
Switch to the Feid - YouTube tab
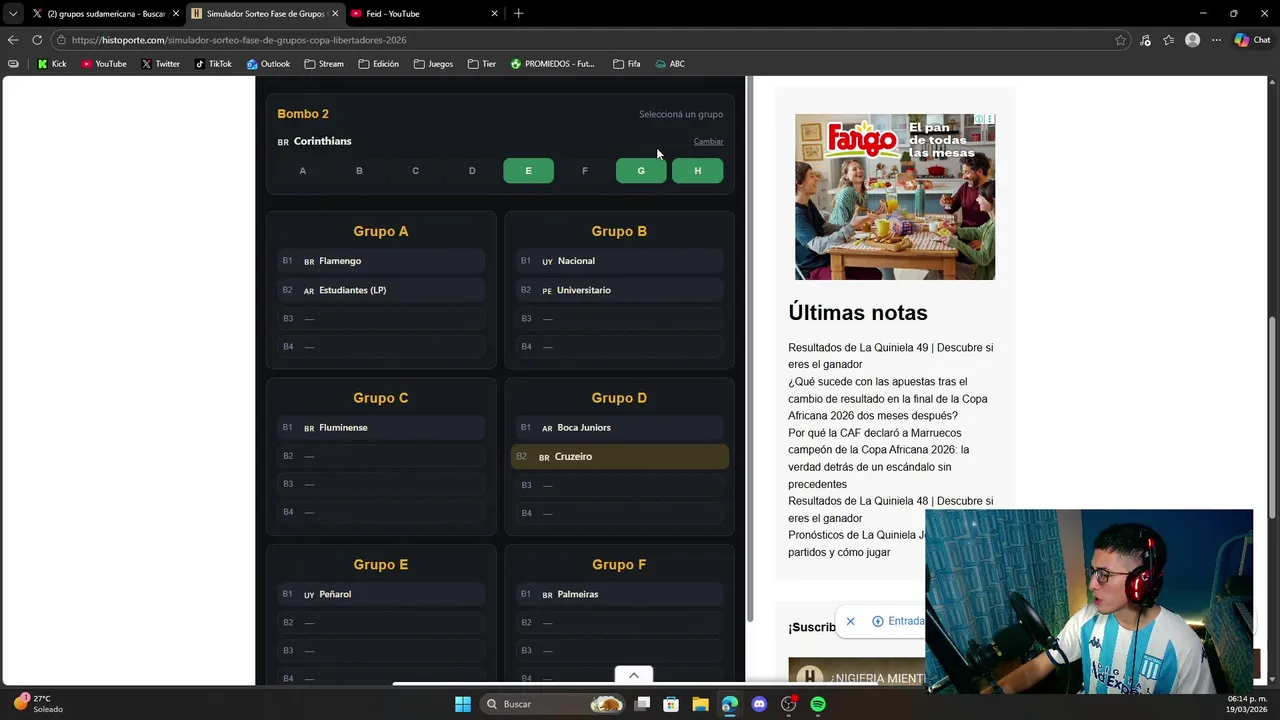click(x=425, y=14)
